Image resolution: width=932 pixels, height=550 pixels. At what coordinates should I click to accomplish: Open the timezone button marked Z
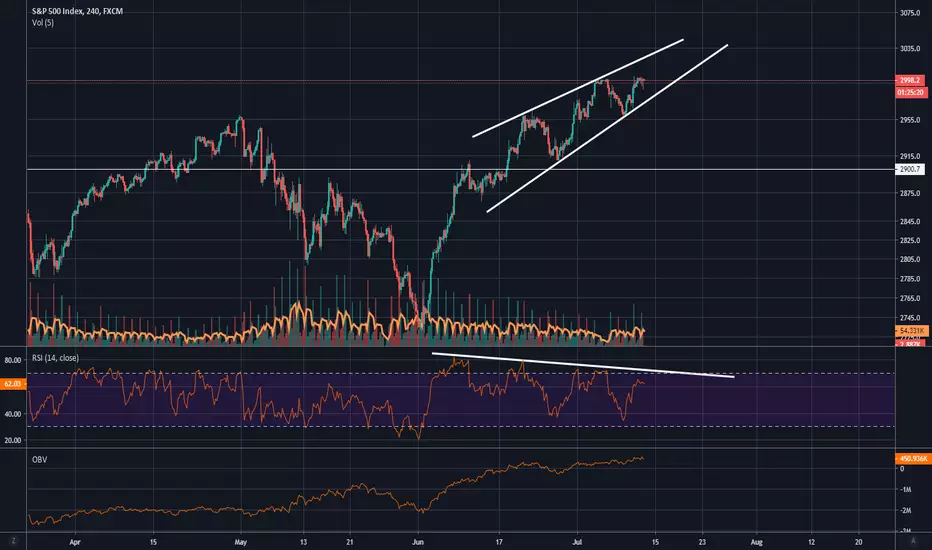pyautogui.click(x=13, y=541)
